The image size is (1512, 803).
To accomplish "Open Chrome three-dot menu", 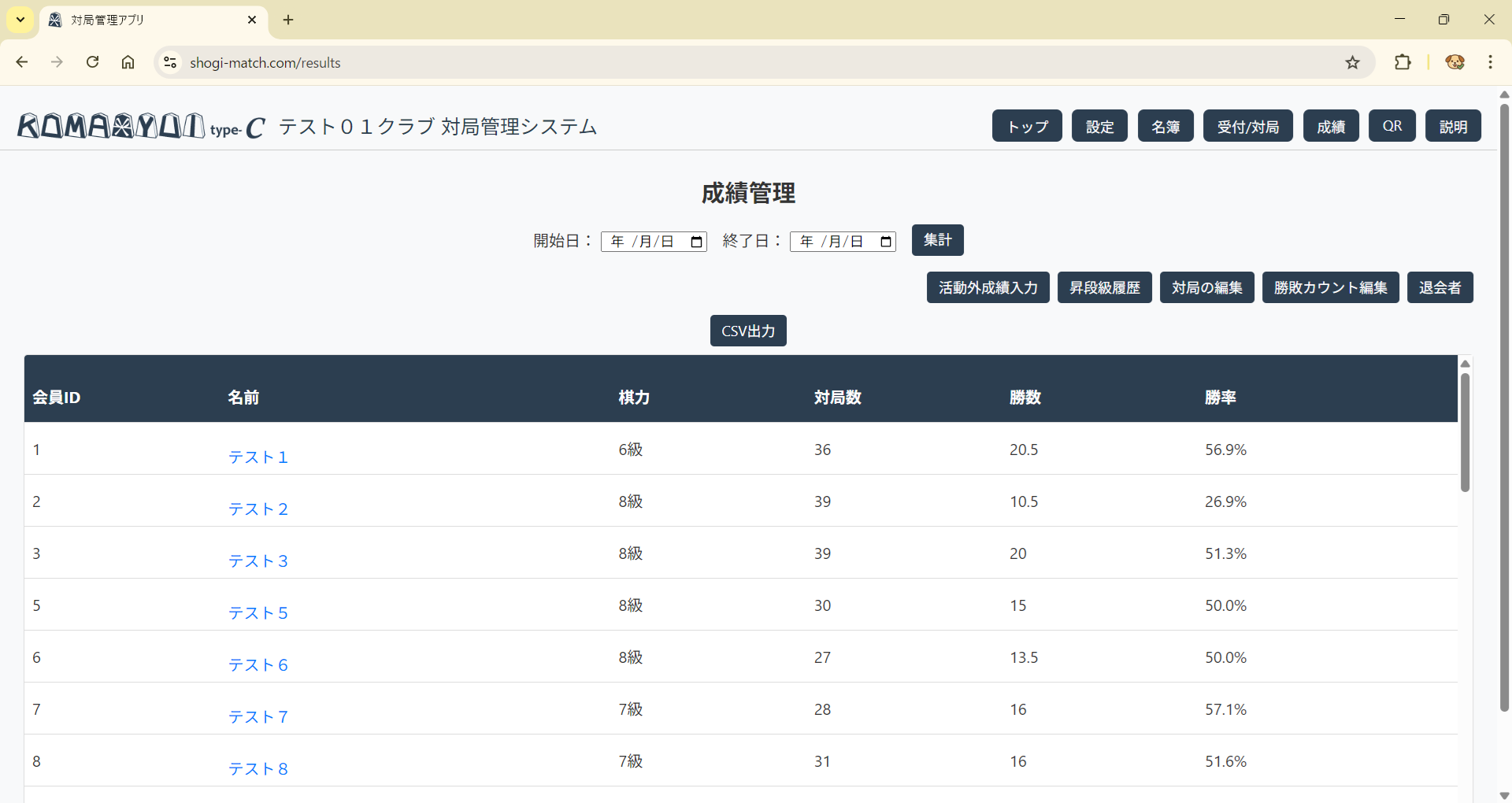I will click(1490, 62).
